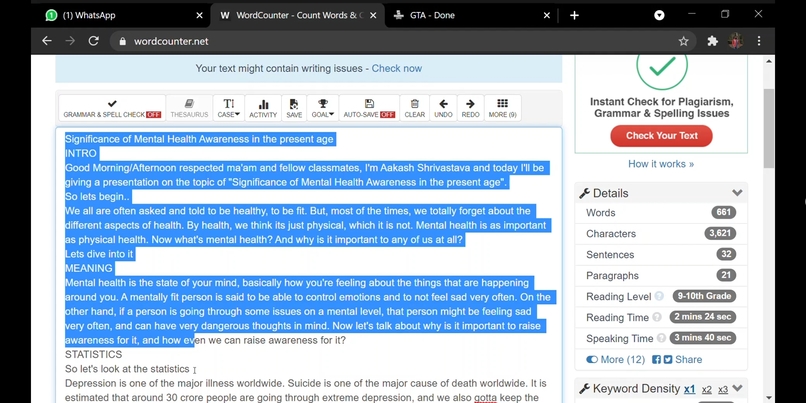This screenshot has width=806, height=403.
Task: Open the Thesaurus tool
Action: point(189,108)
